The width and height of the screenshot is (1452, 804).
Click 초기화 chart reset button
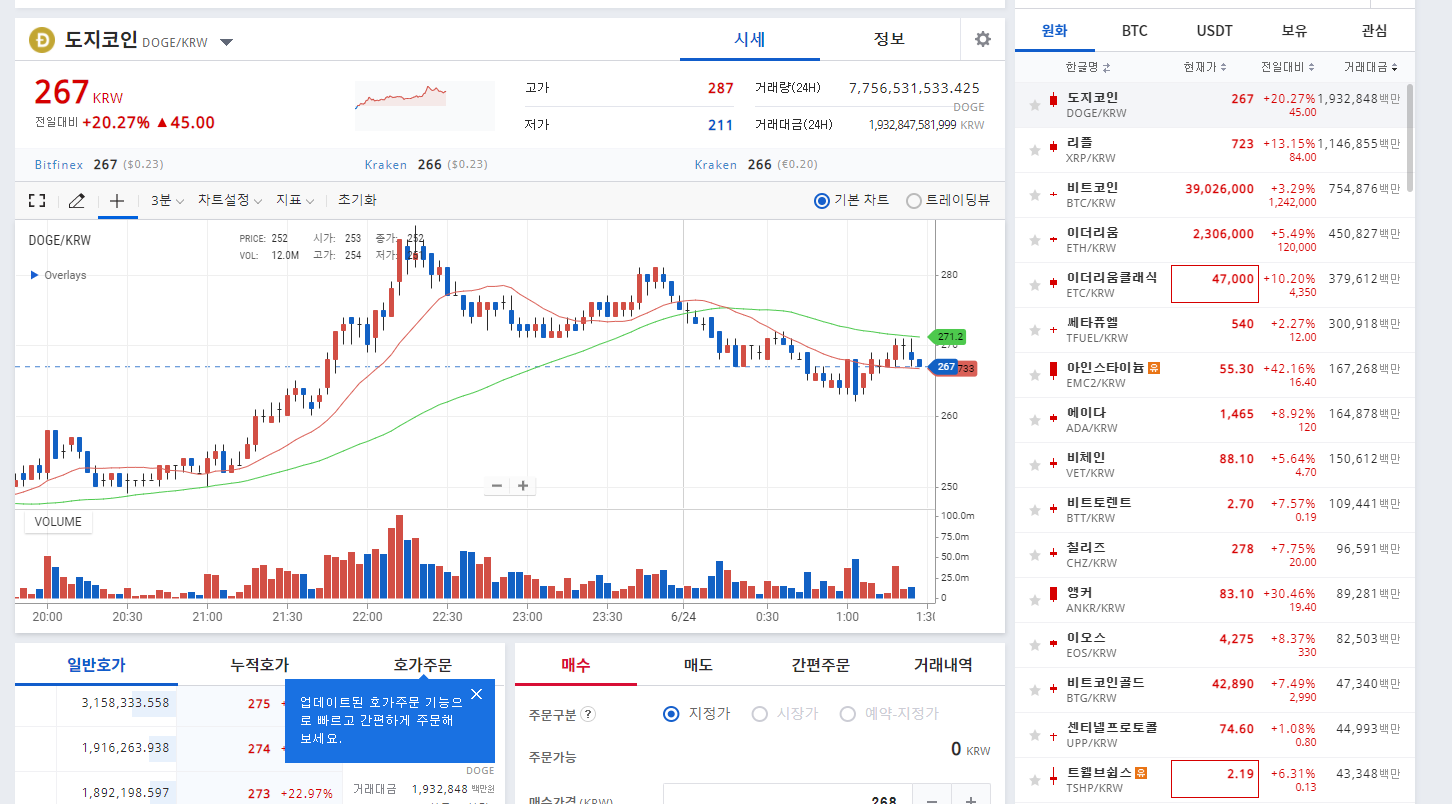click(x=357, y=200)
